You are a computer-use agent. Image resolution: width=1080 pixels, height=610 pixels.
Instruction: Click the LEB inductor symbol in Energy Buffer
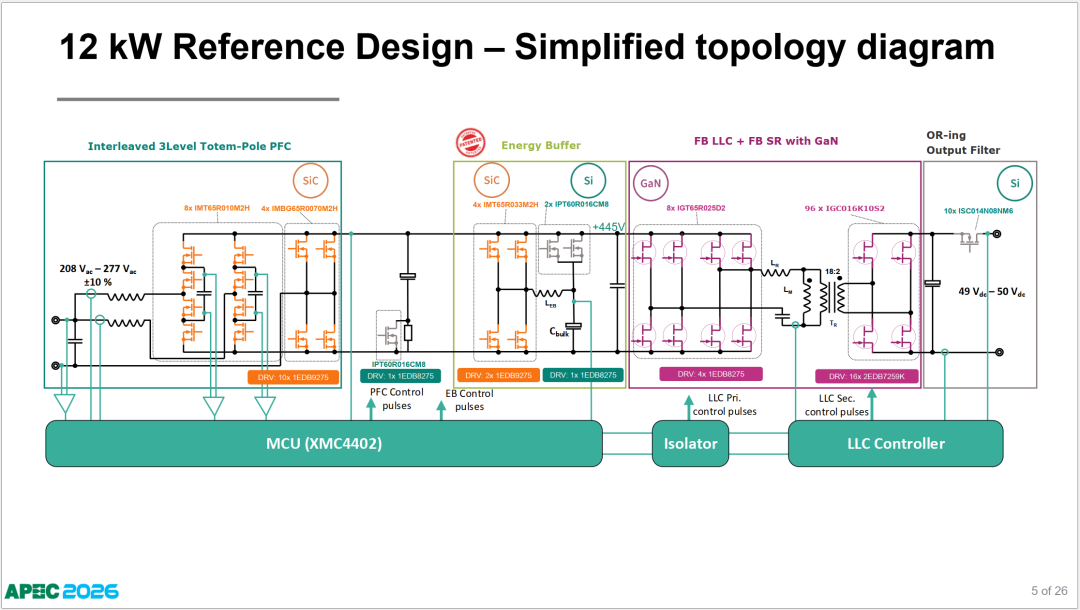[x=549, y=293]
